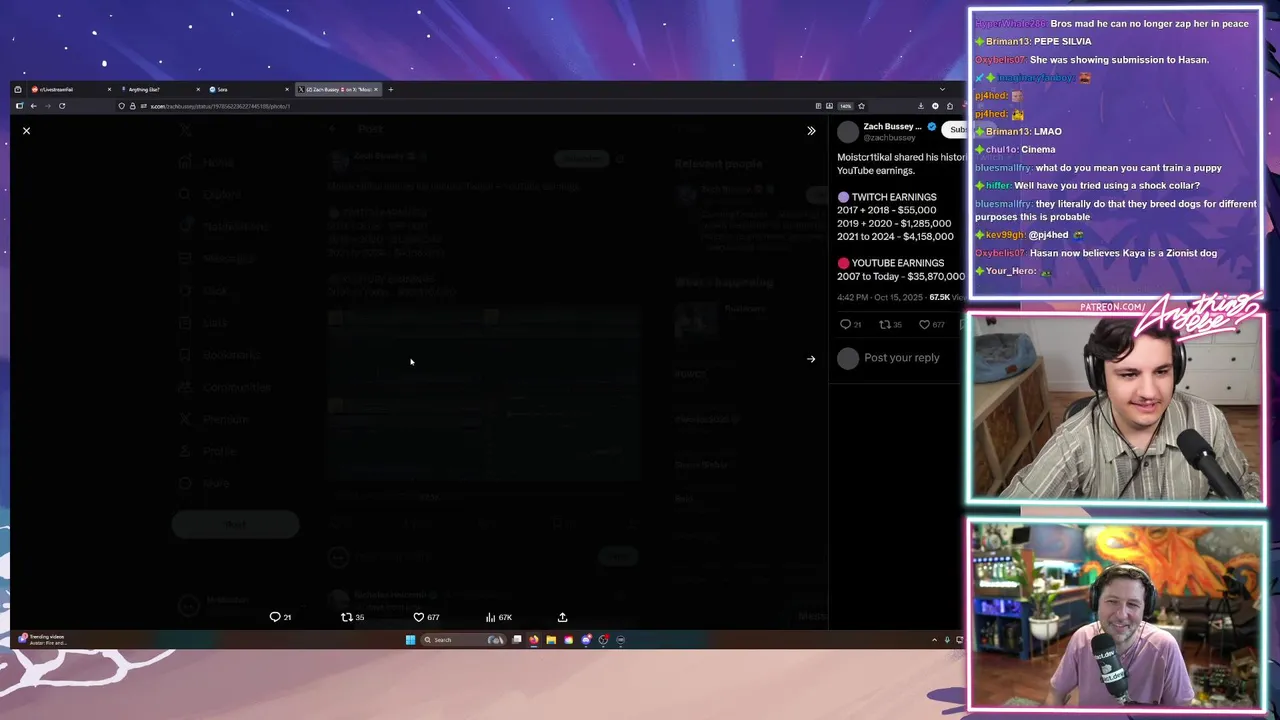Open browser downloads arrow icon
The height and width of the screenshot is (720, 1280).
[x=921, y=106]
